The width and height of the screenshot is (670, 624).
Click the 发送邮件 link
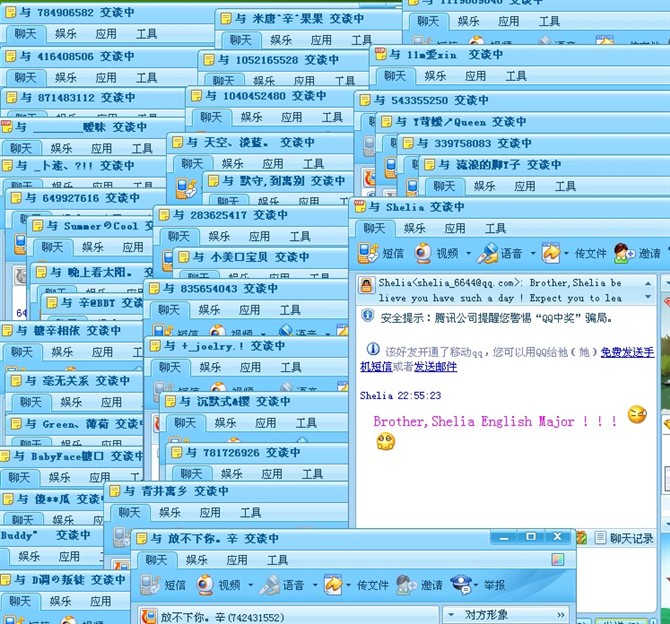point(435,367)
